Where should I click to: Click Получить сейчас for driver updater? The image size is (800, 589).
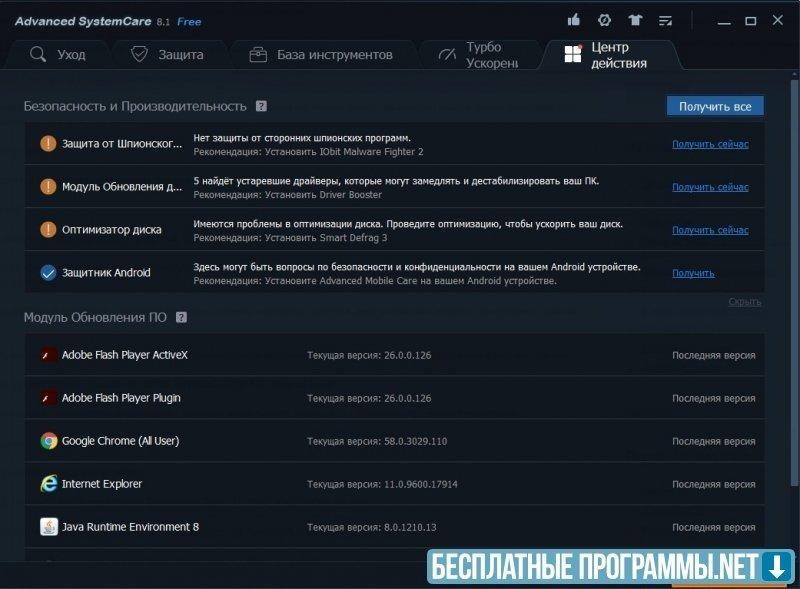[x=710, y=187]
